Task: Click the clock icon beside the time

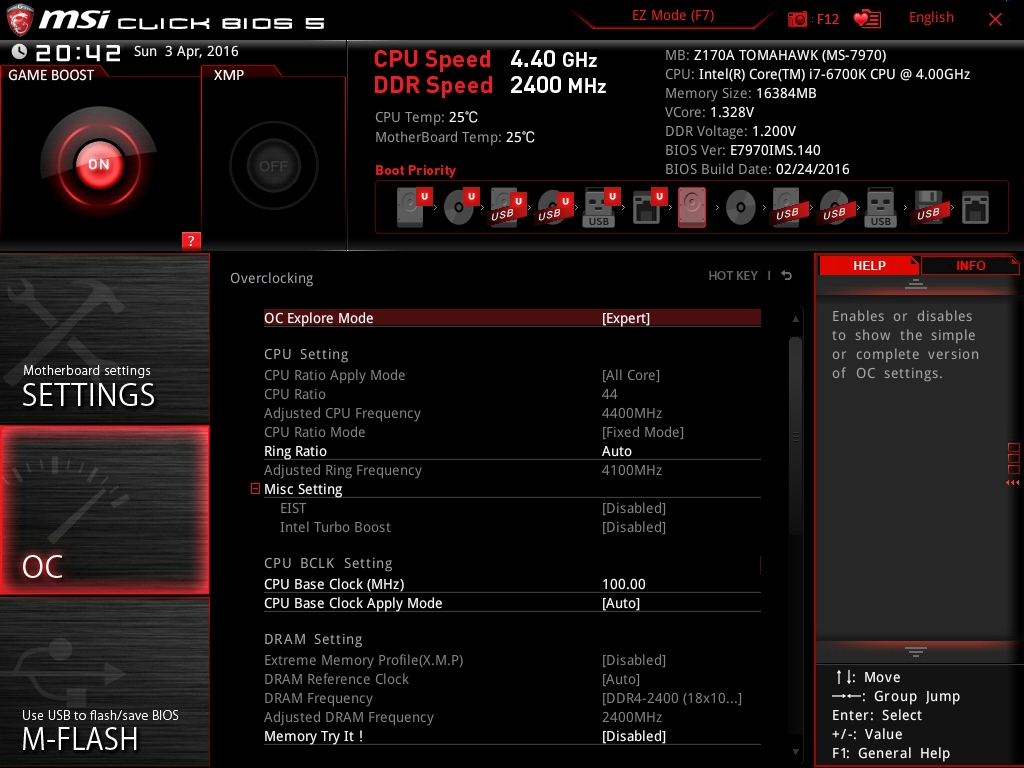Action: click(x=20, y=52)
